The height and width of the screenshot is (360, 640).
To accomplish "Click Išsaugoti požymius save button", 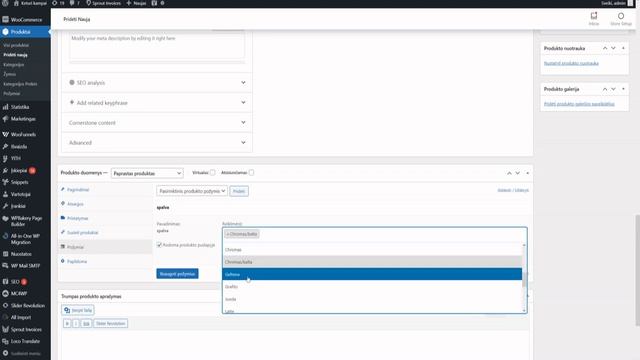I will tap(177, 274).
